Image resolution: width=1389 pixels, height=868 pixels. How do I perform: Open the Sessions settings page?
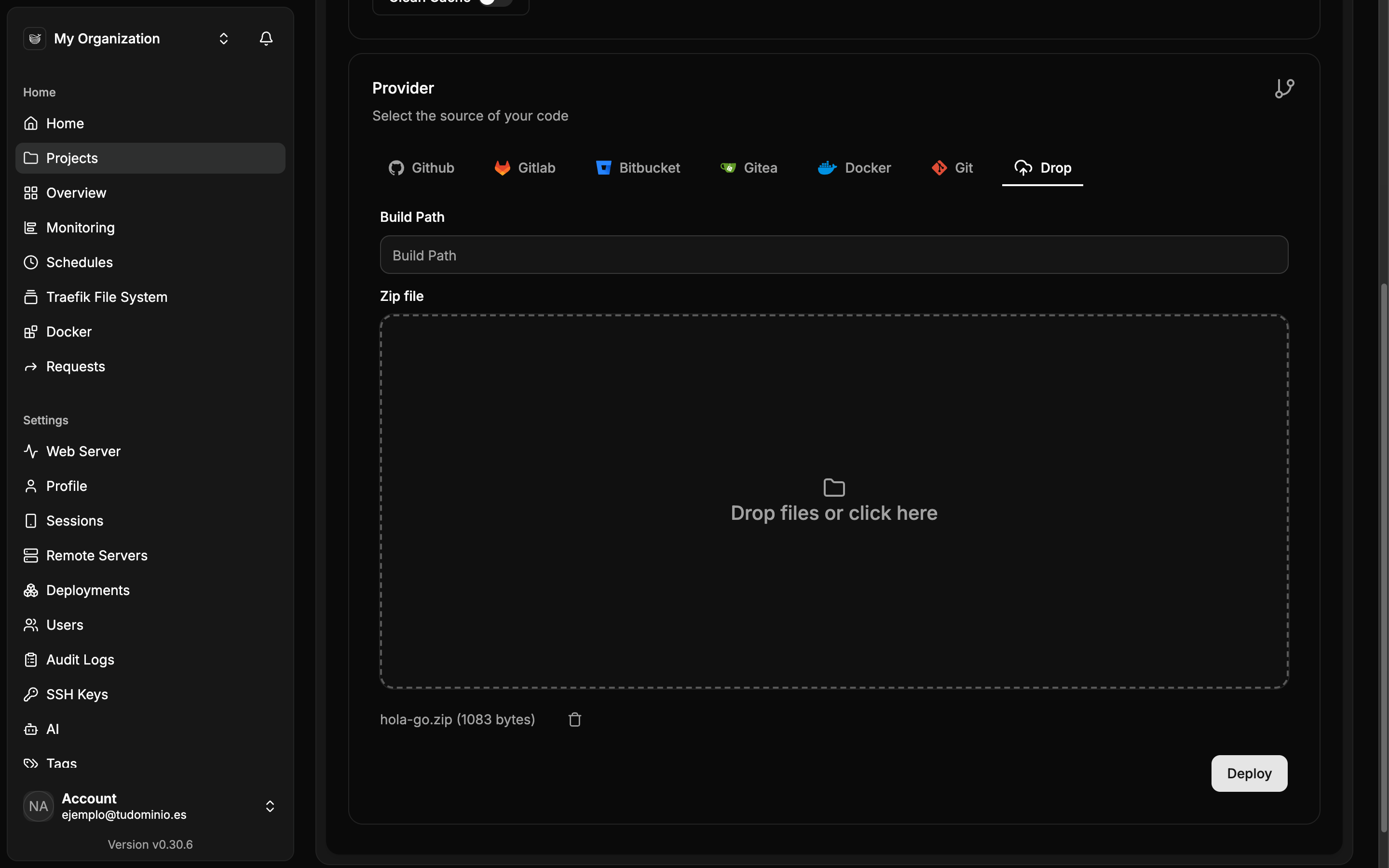click(150, 521)
